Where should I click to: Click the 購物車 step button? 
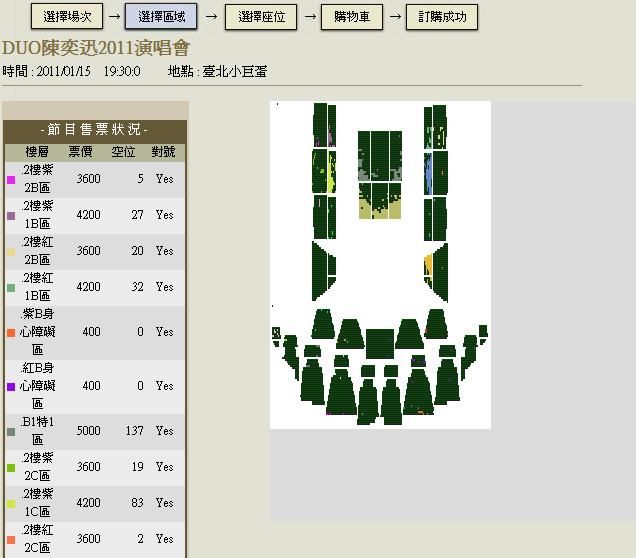[352, 17]
